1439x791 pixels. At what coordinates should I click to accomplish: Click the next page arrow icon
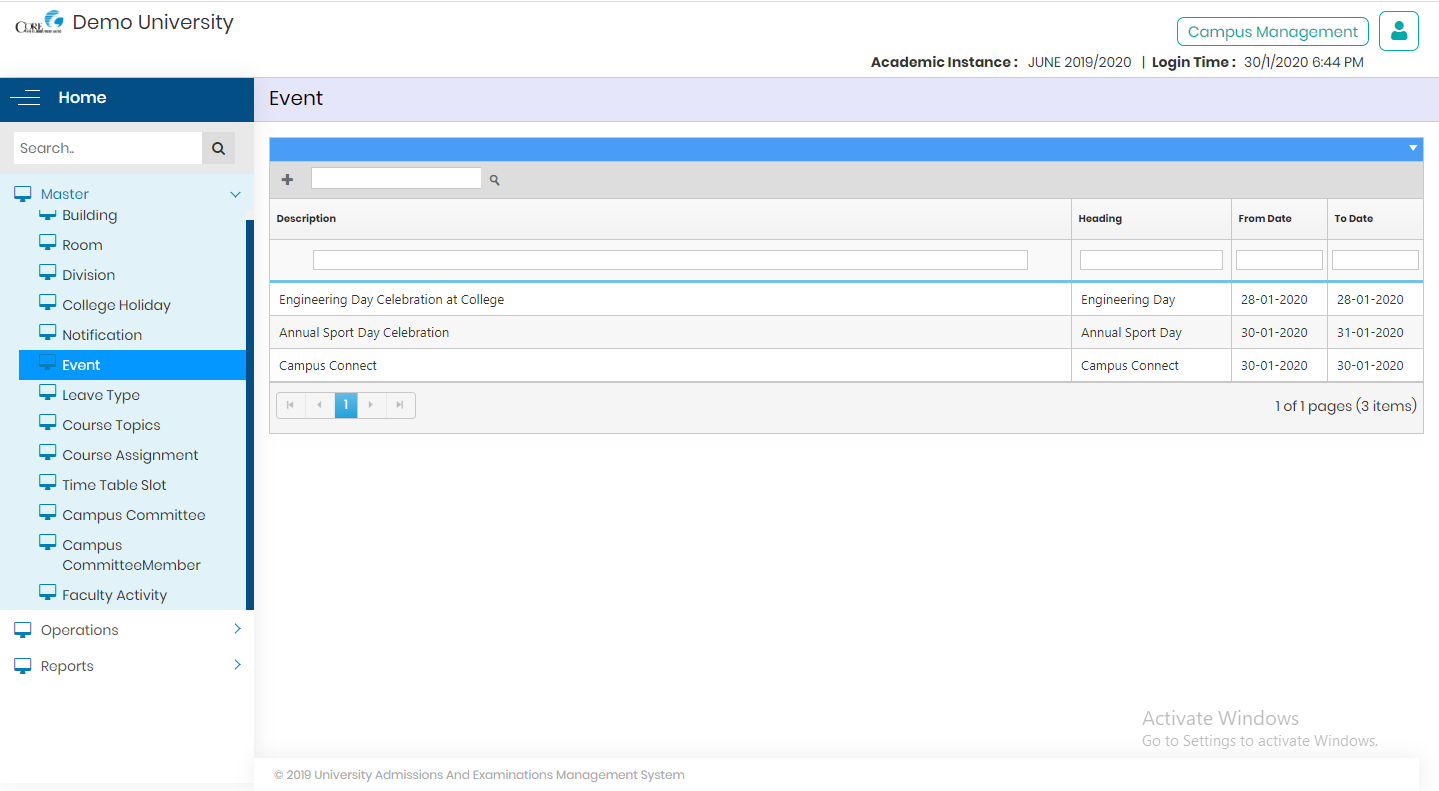[x=371, y=405]
